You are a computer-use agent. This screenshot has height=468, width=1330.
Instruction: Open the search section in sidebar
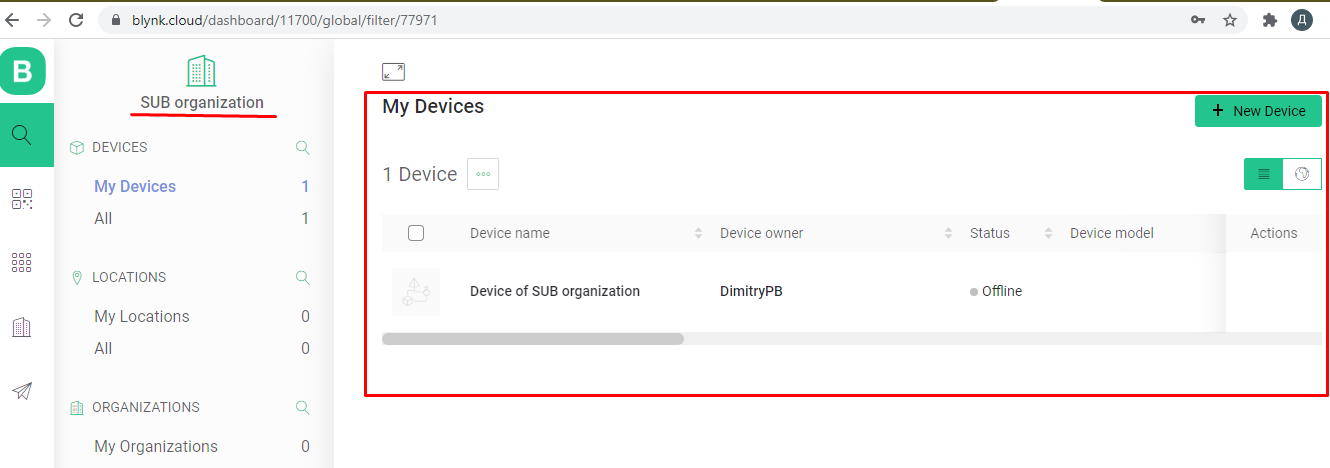click(23, 134)
